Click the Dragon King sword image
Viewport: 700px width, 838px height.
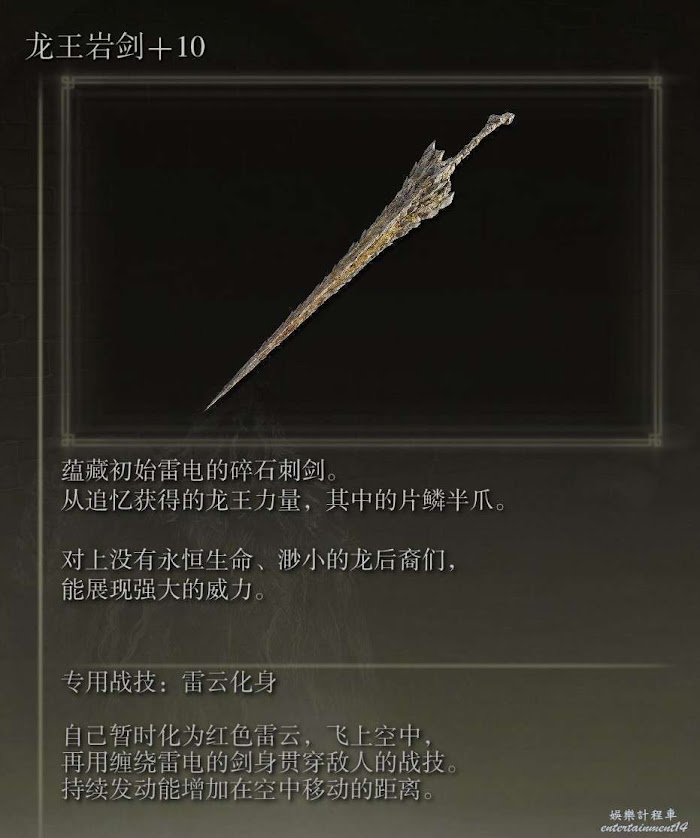360,261
